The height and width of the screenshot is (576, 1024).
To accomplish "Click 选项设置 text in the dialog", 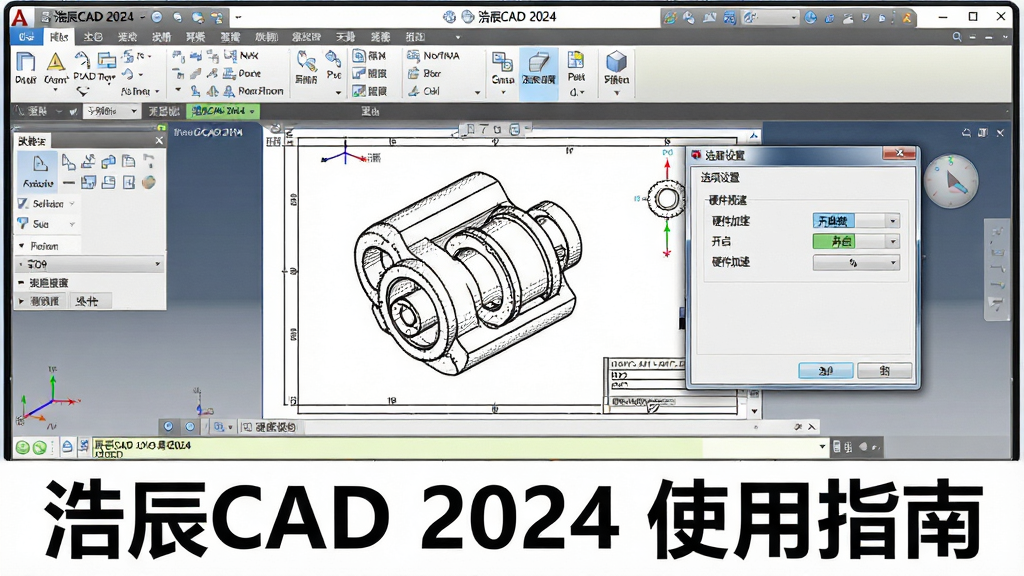I will point(720,178).
